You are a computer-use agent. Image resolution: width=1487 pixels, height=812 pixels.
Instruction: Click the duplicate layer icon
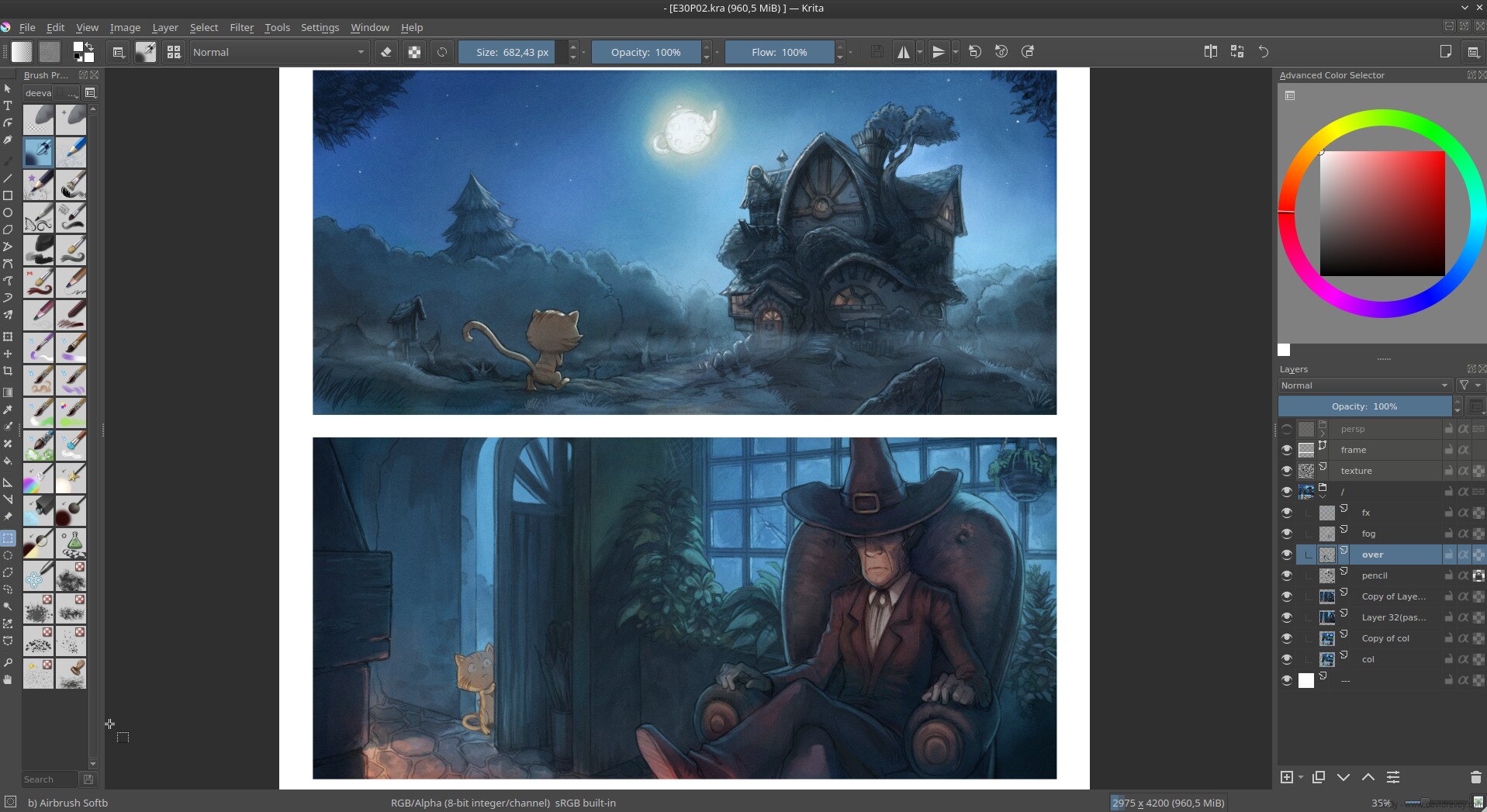(1318, 777)
